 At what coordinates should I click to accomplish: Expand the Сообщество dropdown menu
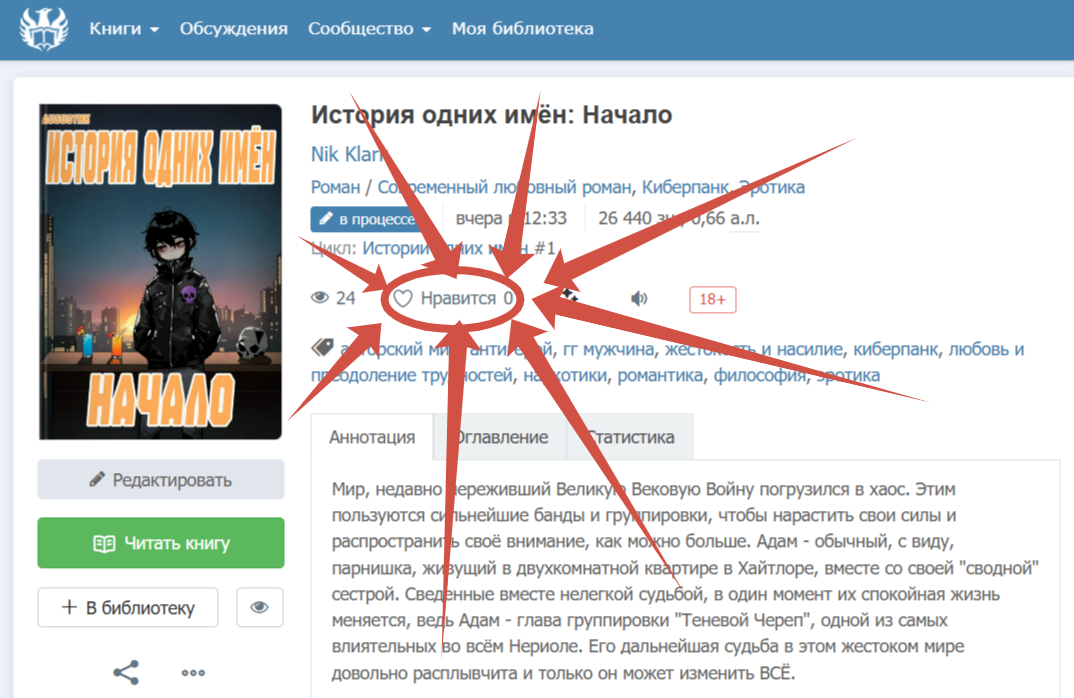(369, 29)
